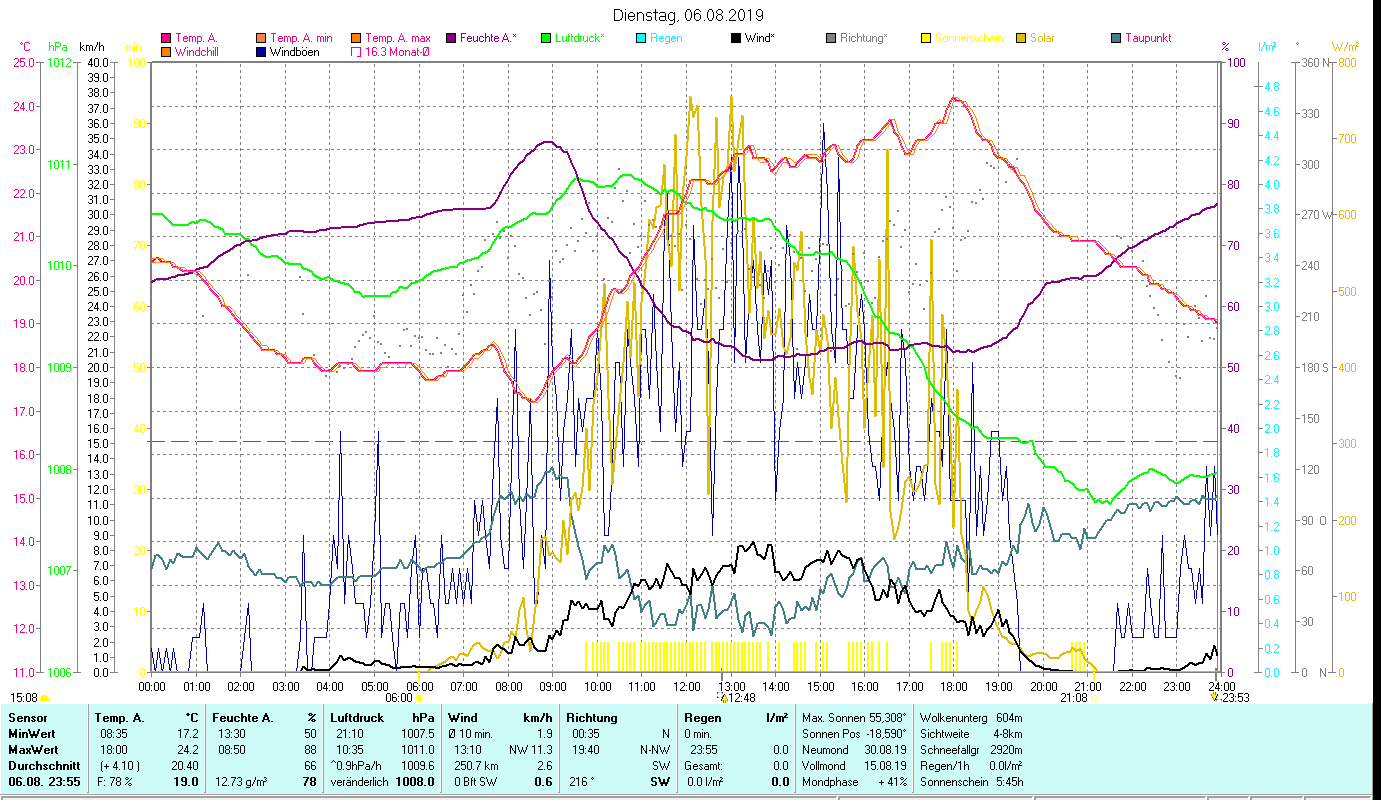Click the 'Windböen' legend label
The image size is (1381, 800).
point(295,52)
